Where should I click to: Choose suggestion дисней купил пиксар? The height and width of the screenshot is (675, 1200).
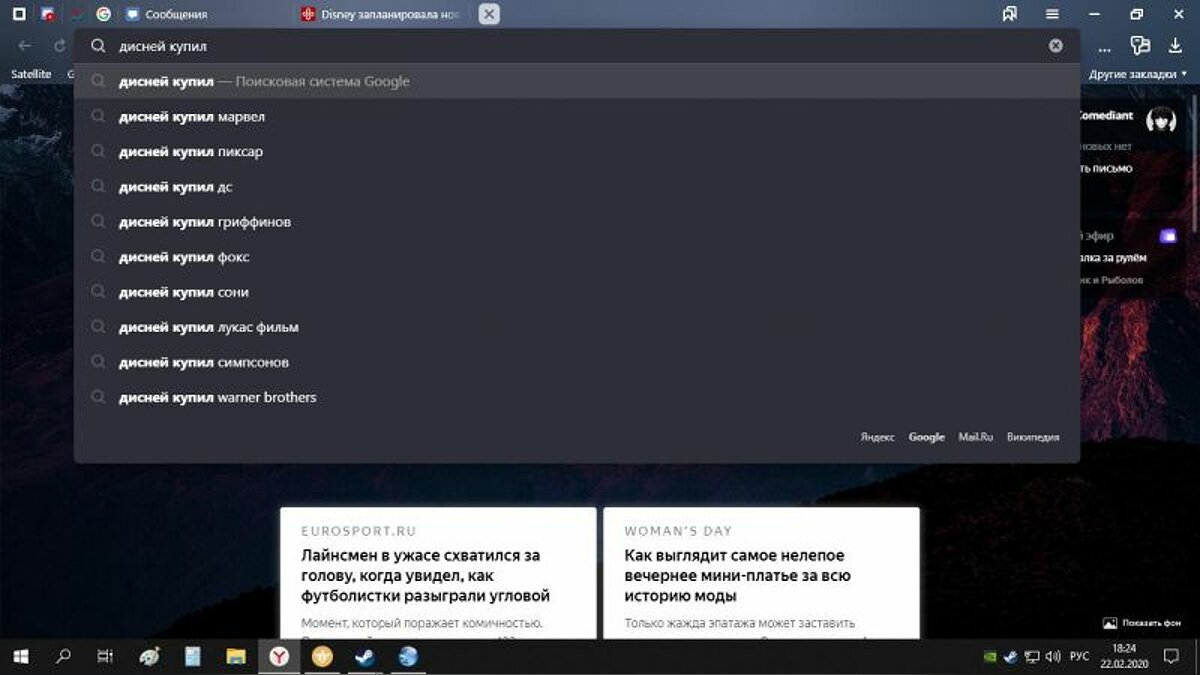191,152
